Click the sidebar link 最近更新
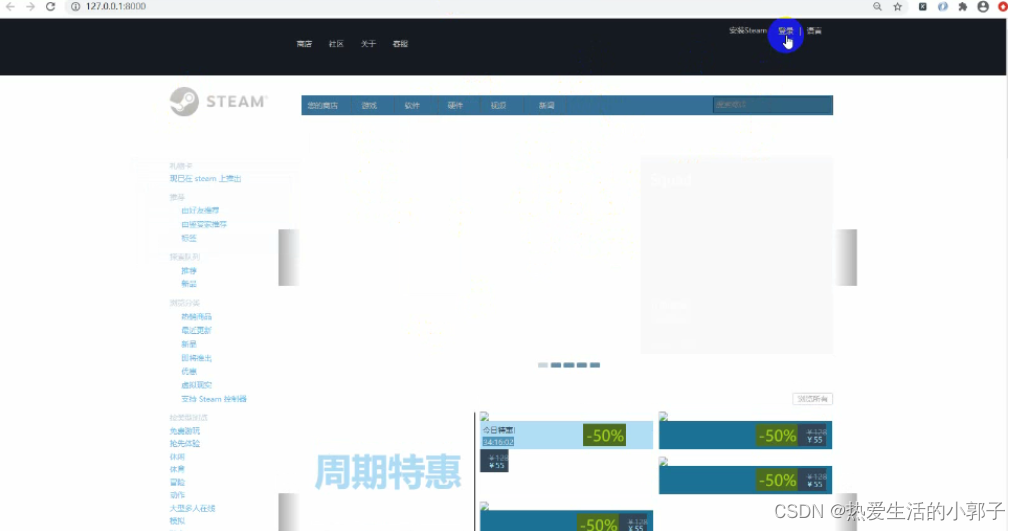The image size is (1020, 531). pyautogui.click(x=196, y=331)
